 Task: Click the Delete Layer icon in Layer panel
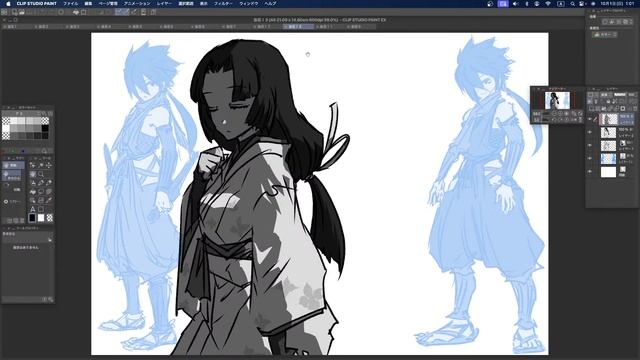(635, 109)
